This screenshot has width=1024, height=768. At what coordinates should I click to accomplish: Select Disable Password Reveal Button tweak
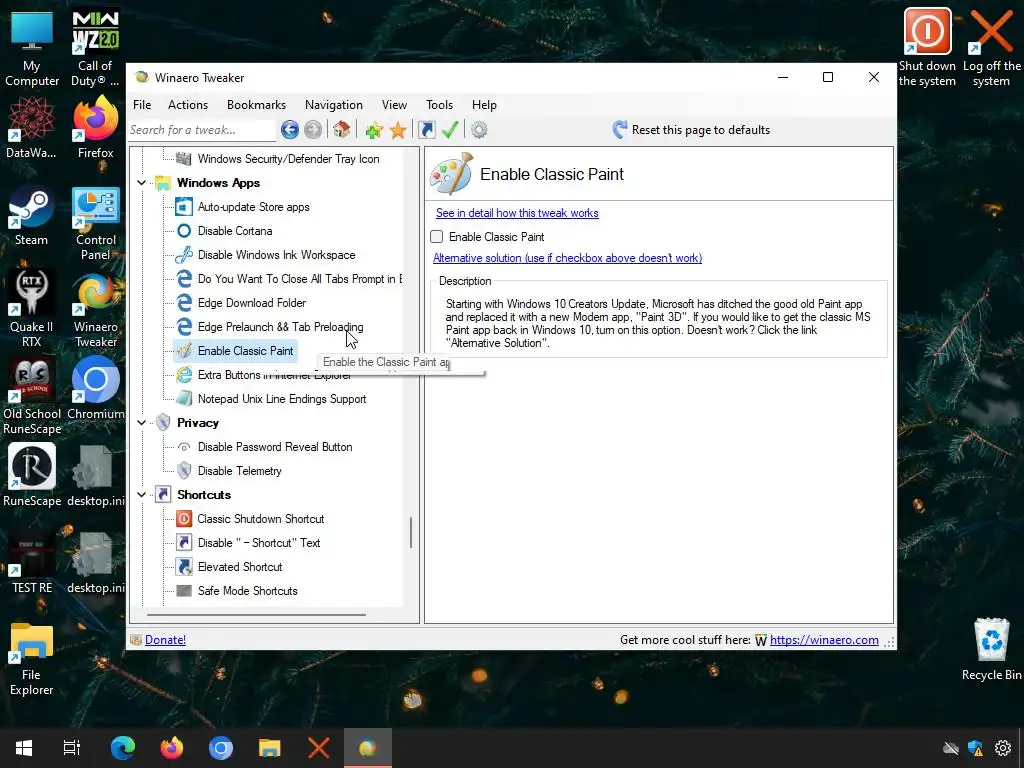[x=274, y=447]
